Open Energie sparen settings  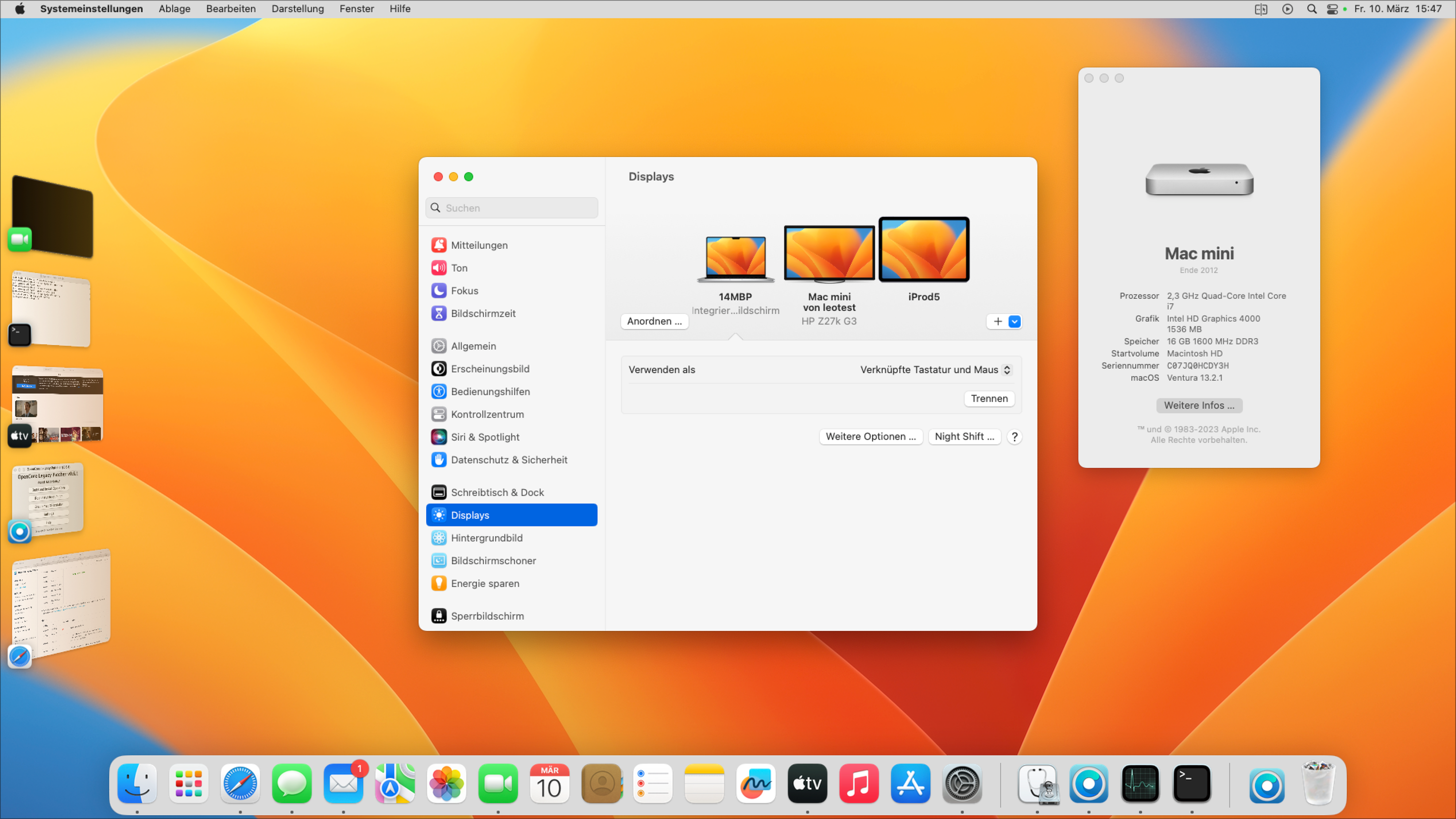(484, 583)
